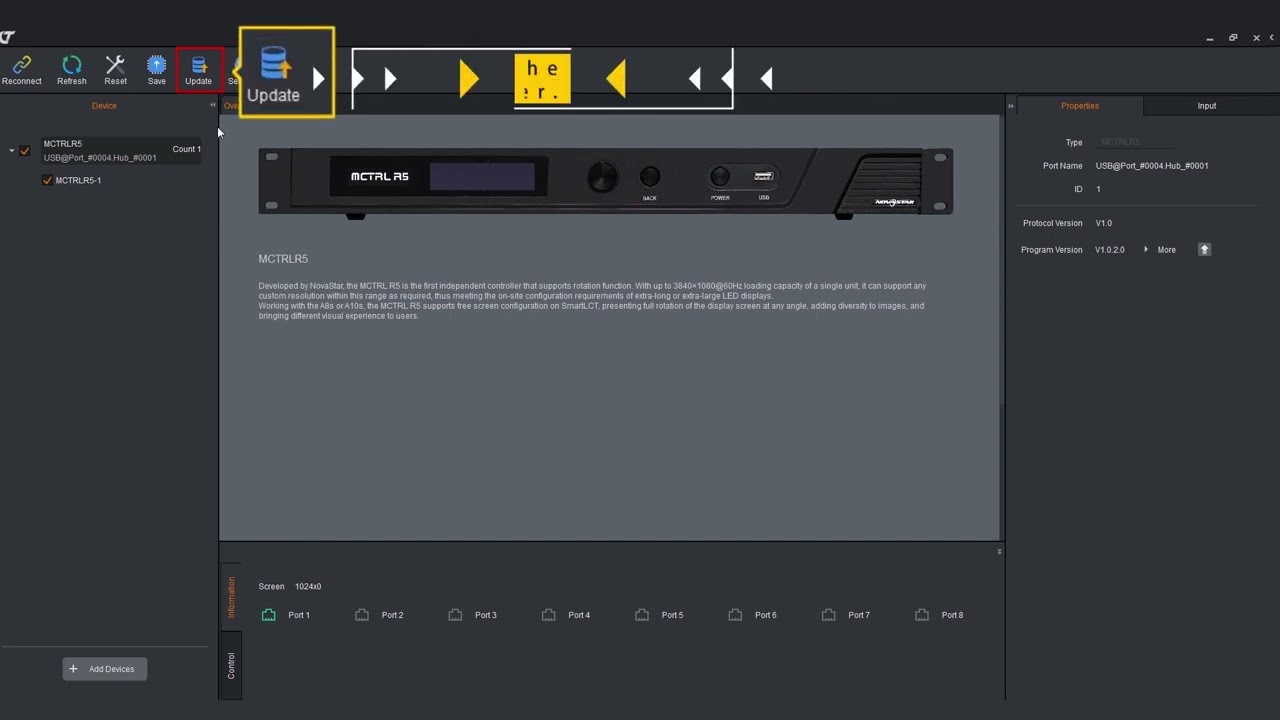The width and height of the screenshot is (1280, 720).
Task: Click the Port Name value in Properties
Action: coord(1152,166)
